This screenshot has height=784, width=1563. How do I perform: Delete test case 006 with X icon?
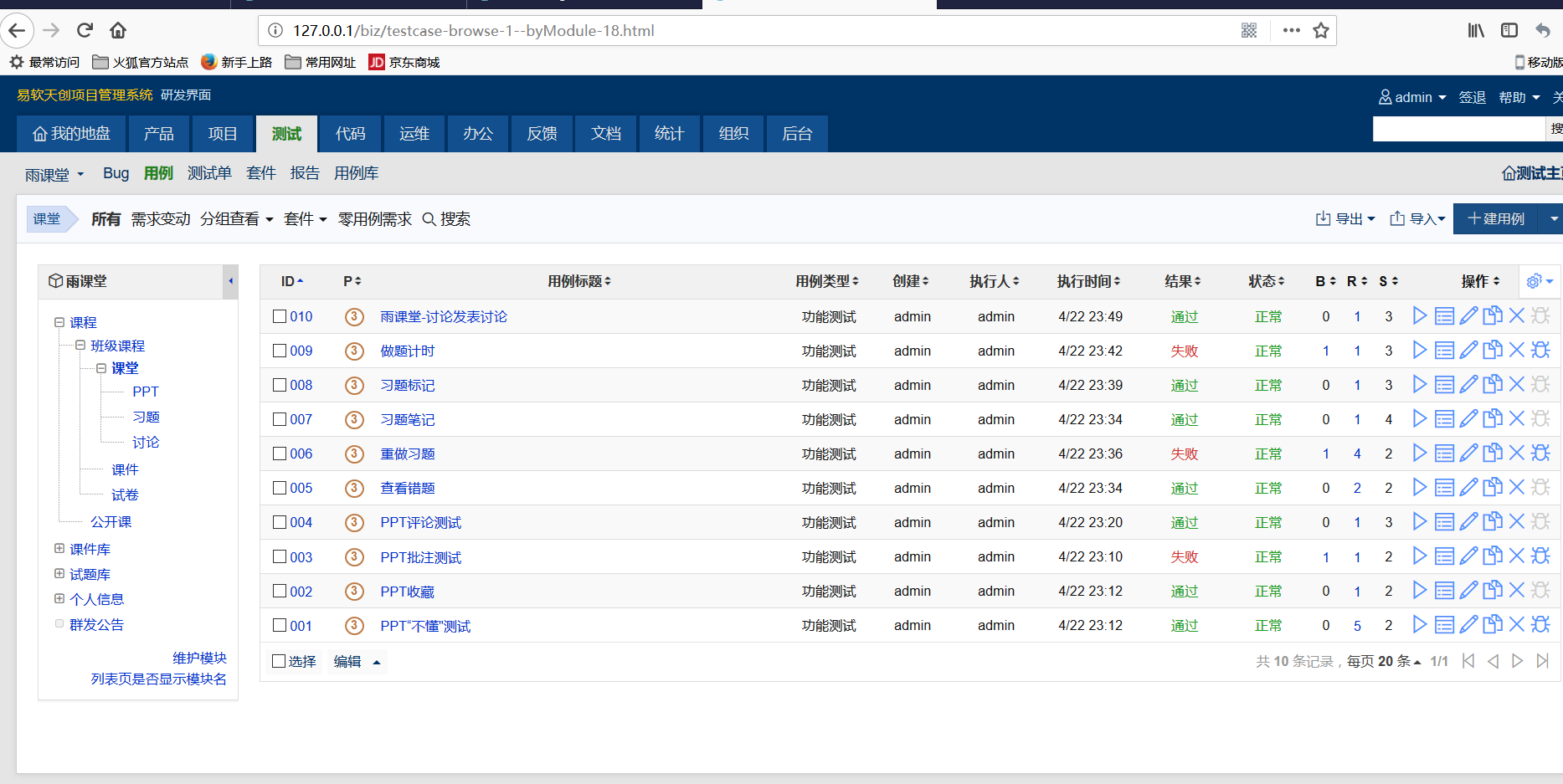click(1516, 453)
